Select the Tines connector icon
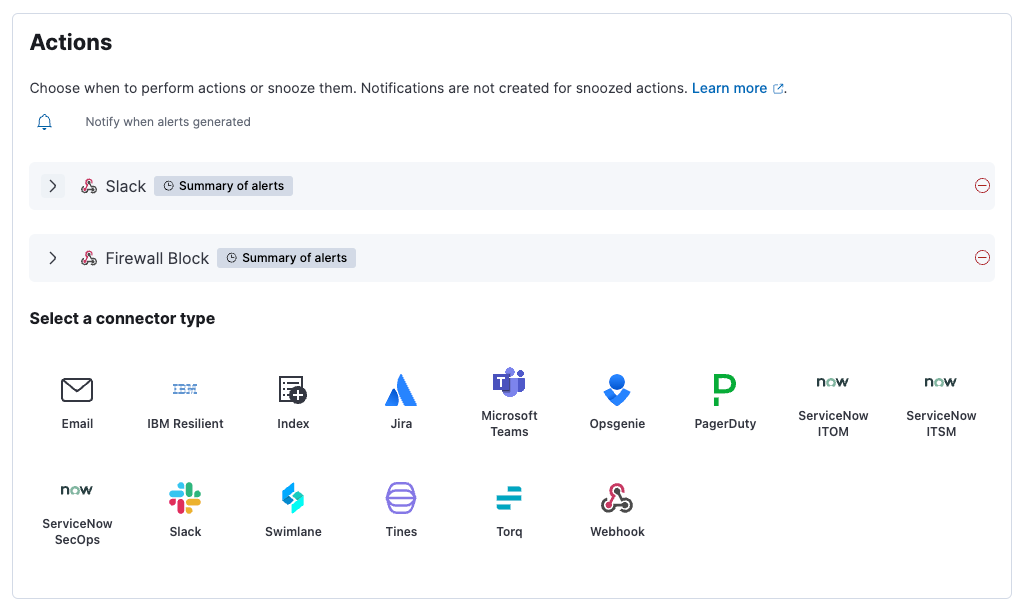The image size is (1024, 615). point(401,498)
